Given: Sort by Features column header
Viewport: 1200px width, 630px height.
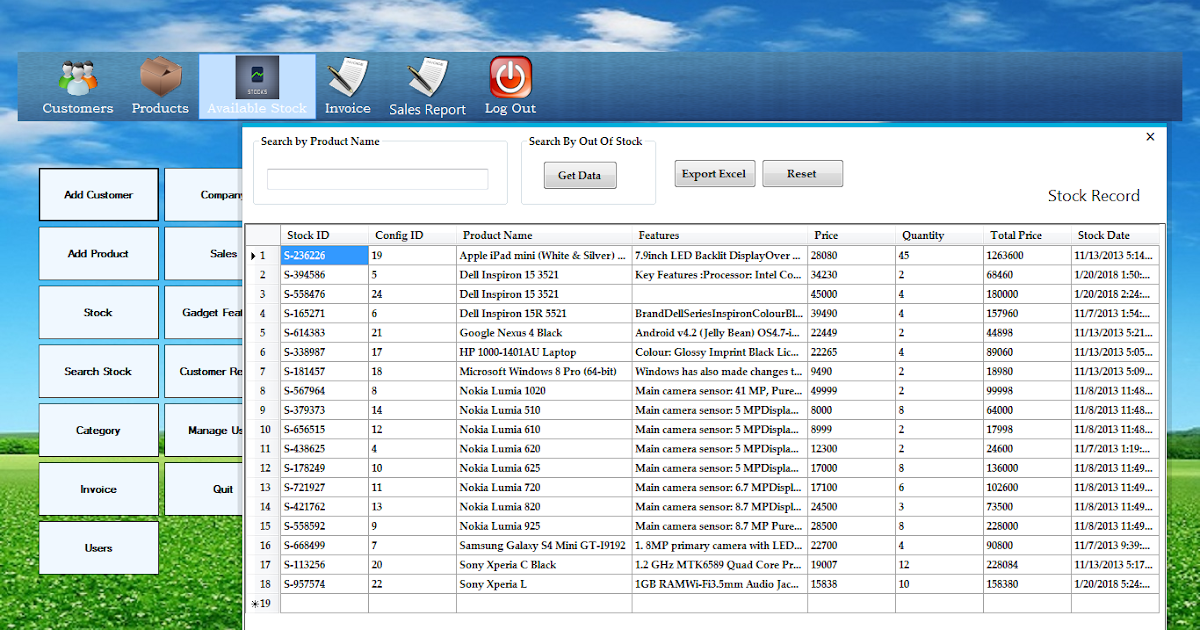Looking at the screenshot, I should (720, 236).
